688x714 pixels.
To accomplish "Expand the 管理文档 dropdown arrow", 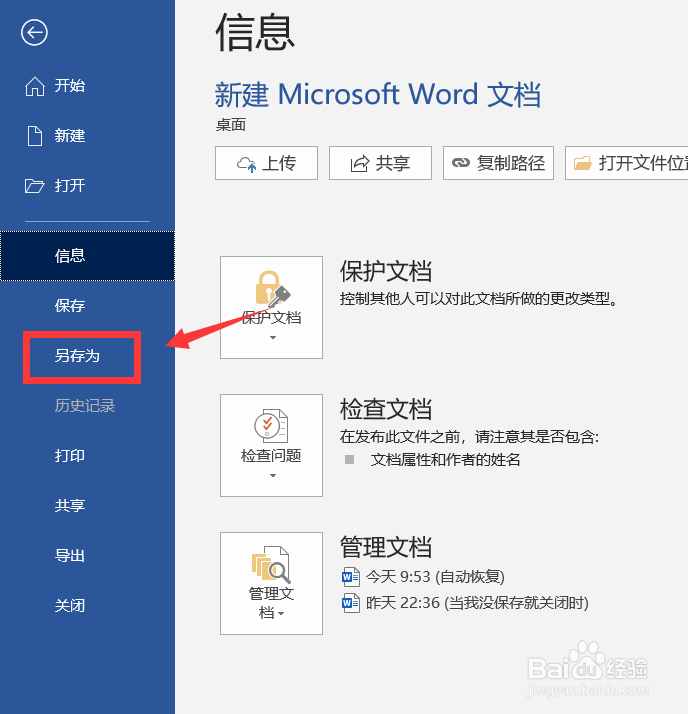I will tap(281, 613).
